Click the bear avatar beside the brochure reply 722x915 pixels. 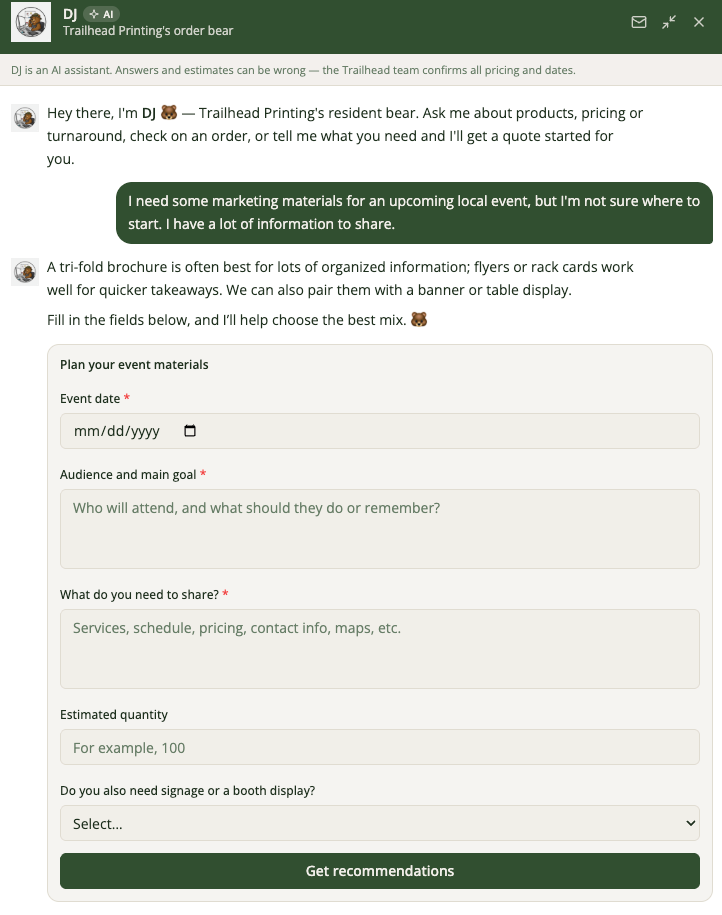pyautogui.click(x=25, y=272)
